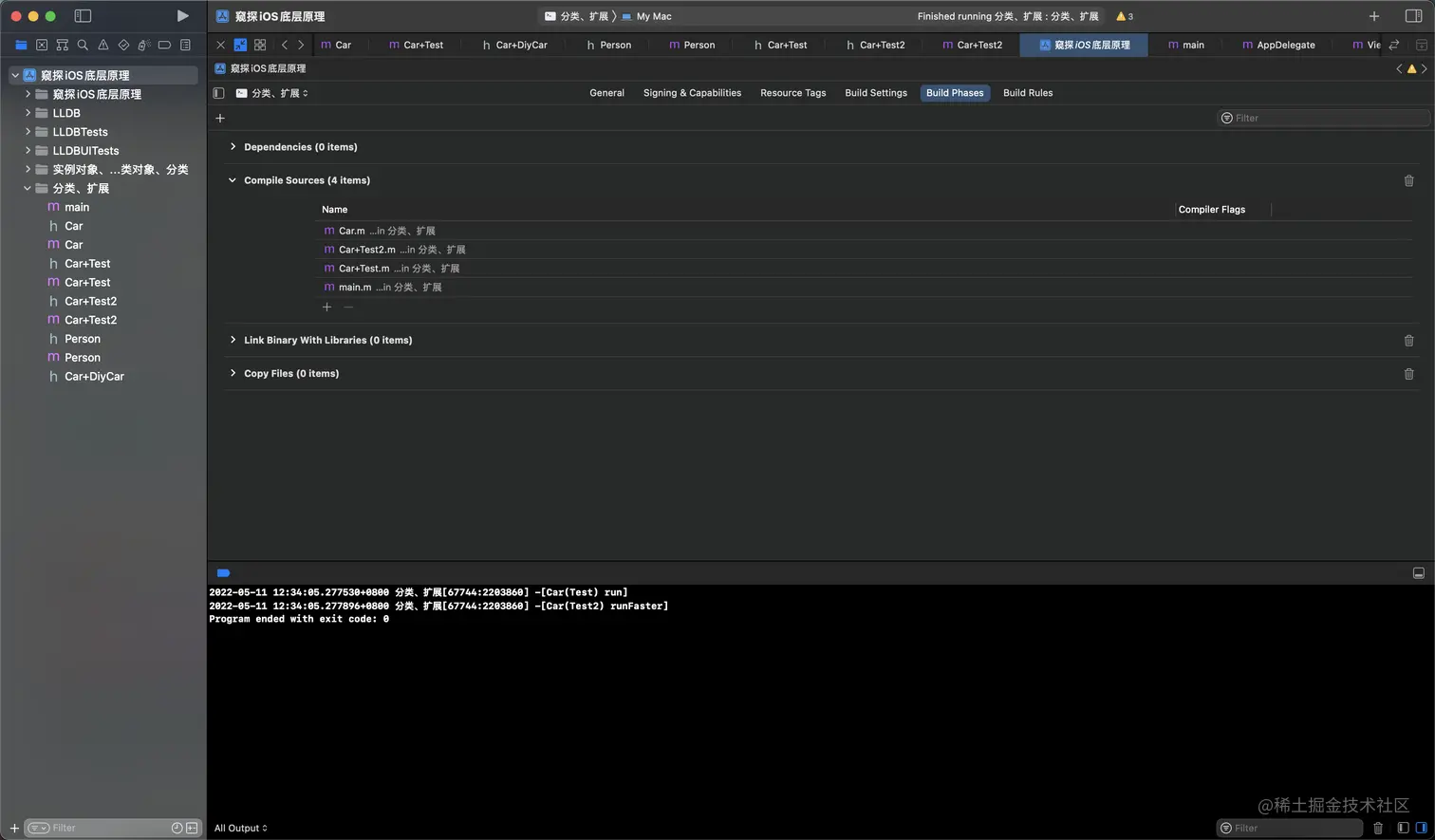The height and width of the screenshot is (840, 1435).
Task: Switch to Signing & Capabilities tab
Action: tap(692, 93)
